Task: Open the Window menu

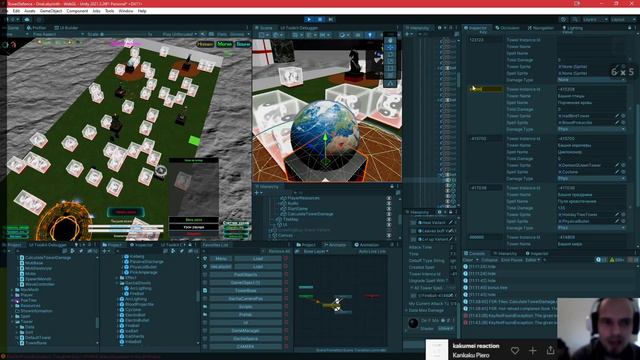Action: pyautogui.click(x=126, y=11)
